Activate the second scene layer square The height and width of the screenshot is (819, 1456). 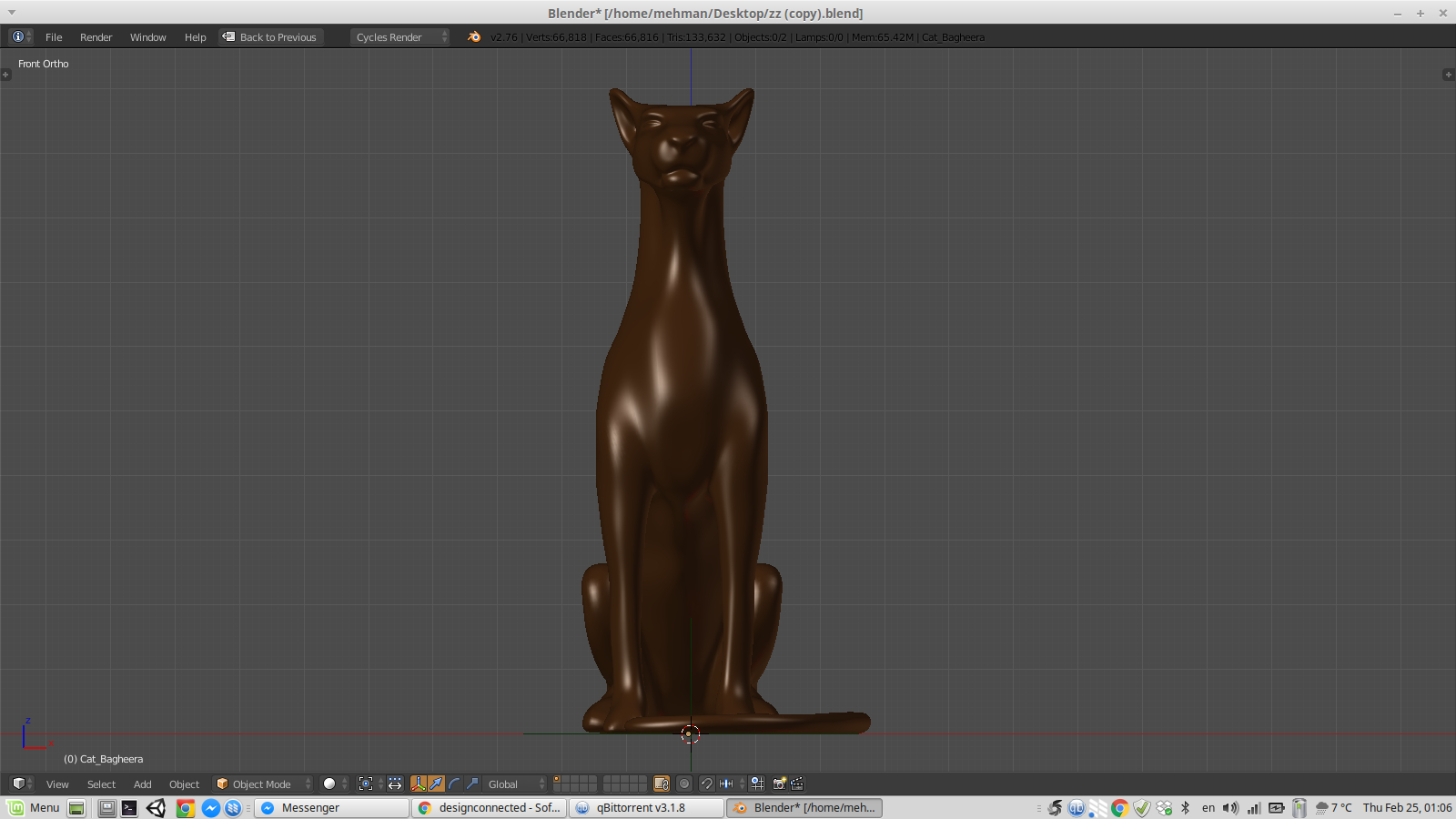coord(567,781)
